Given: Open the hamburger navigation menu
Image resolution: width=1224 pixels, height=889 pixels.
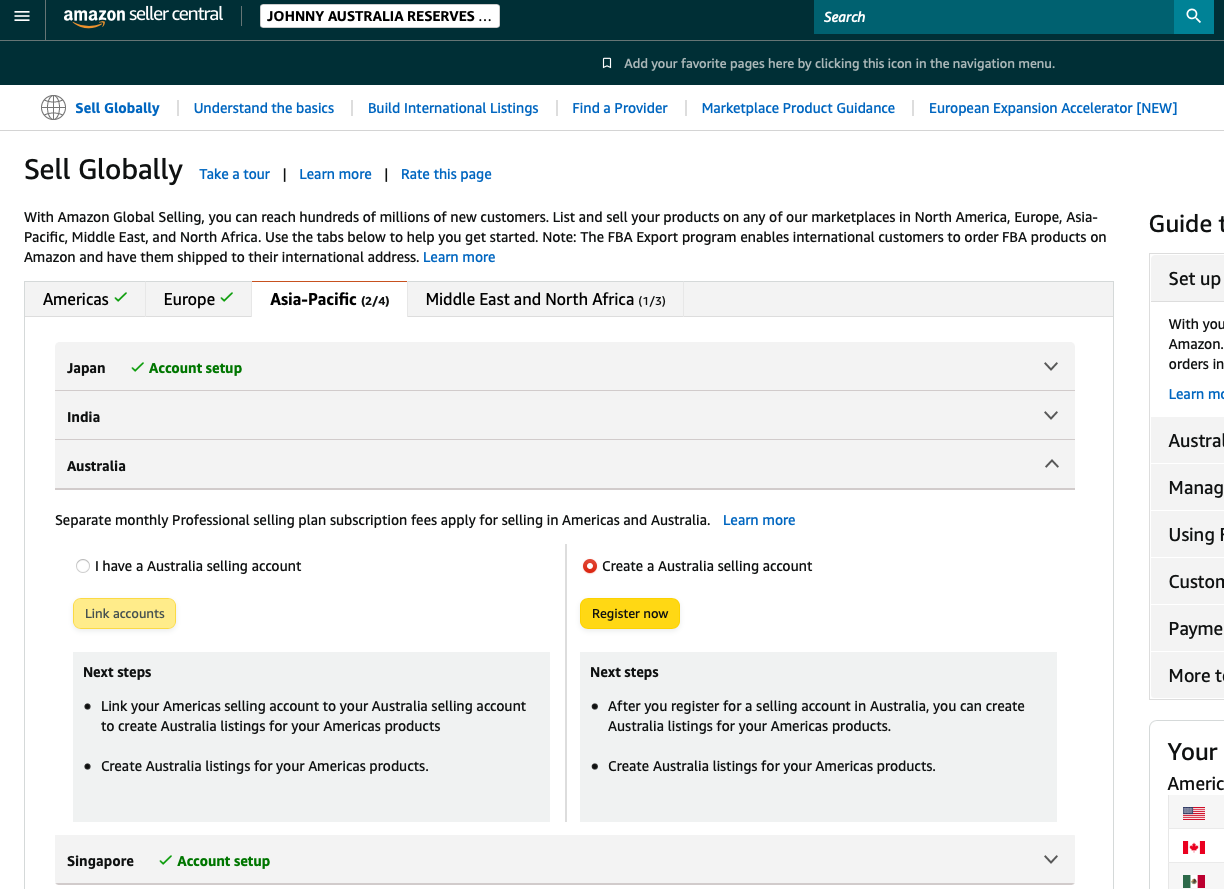Looking at the screenshot, I should click(22, 17).
